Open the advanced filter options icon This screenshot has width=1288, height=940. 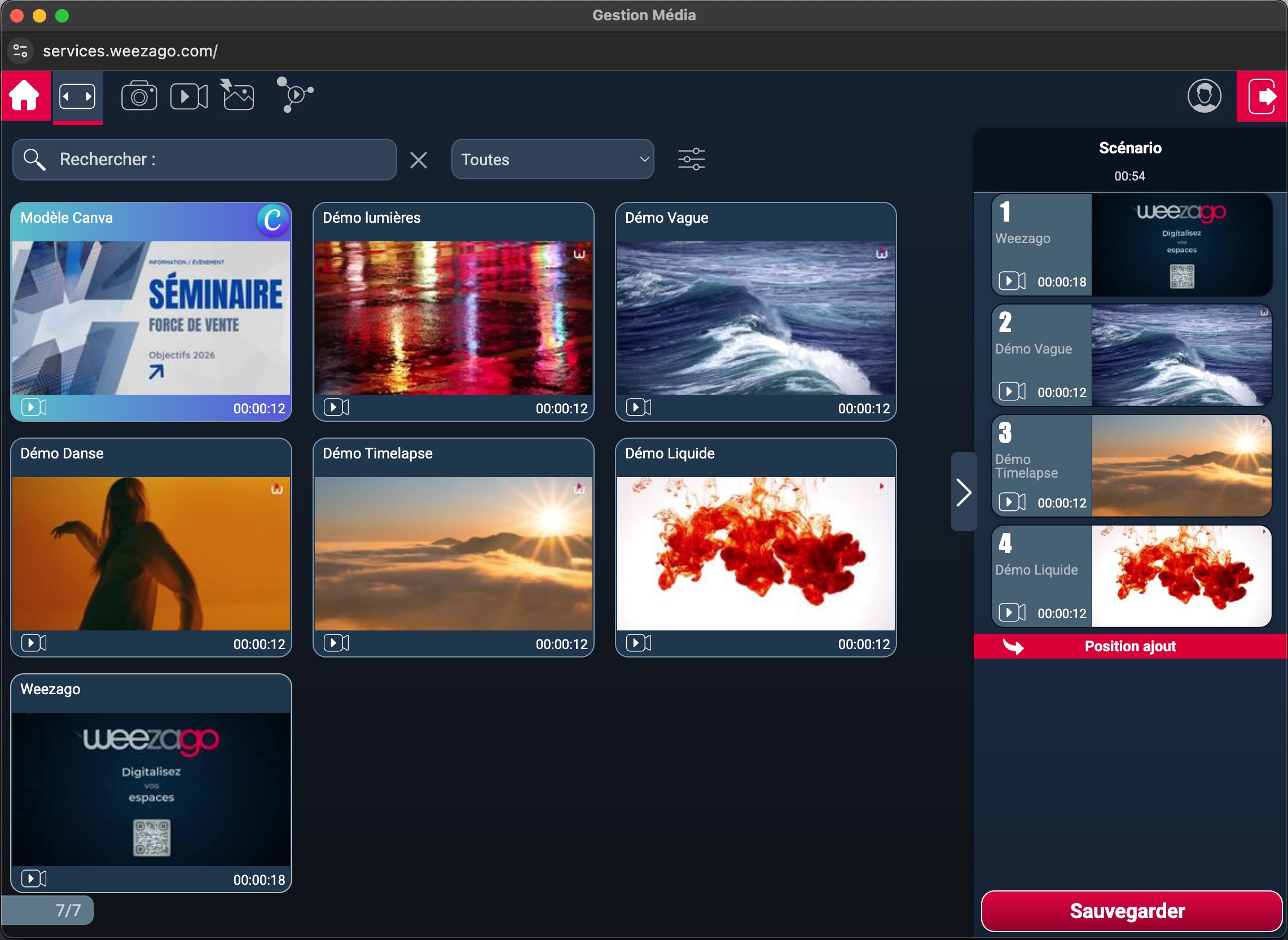pos(692,160)
